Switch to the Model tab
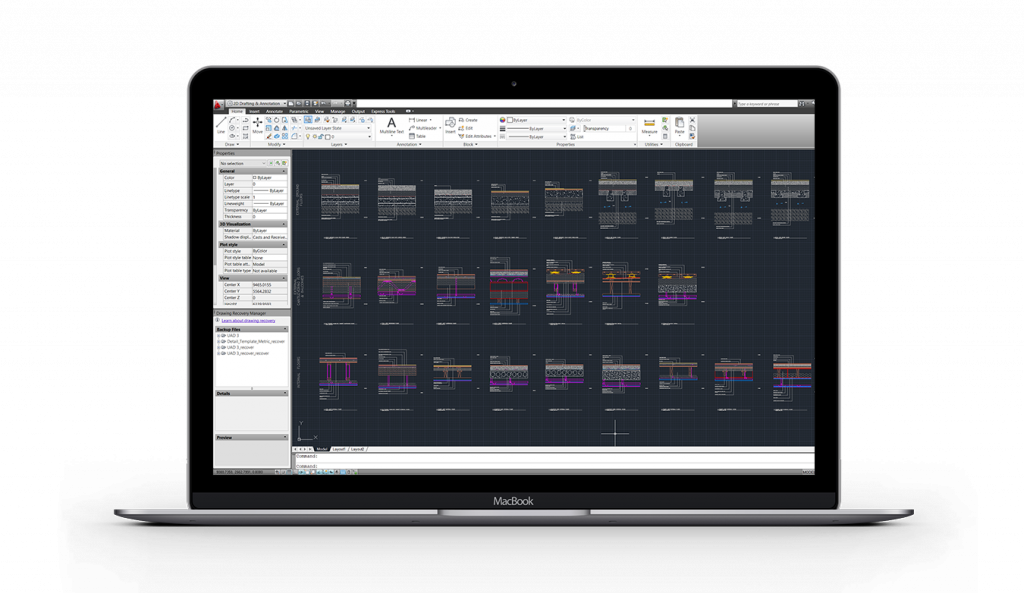The width and height of the screenshot is (1024, 593). click(322, 449)
